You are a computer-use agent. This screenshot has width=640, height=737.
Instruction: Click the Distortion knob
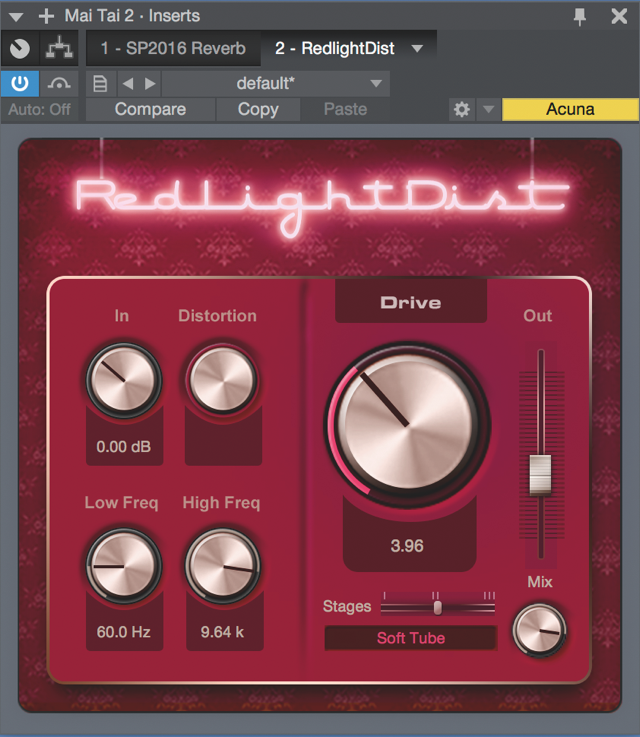[x=223, y=380]
